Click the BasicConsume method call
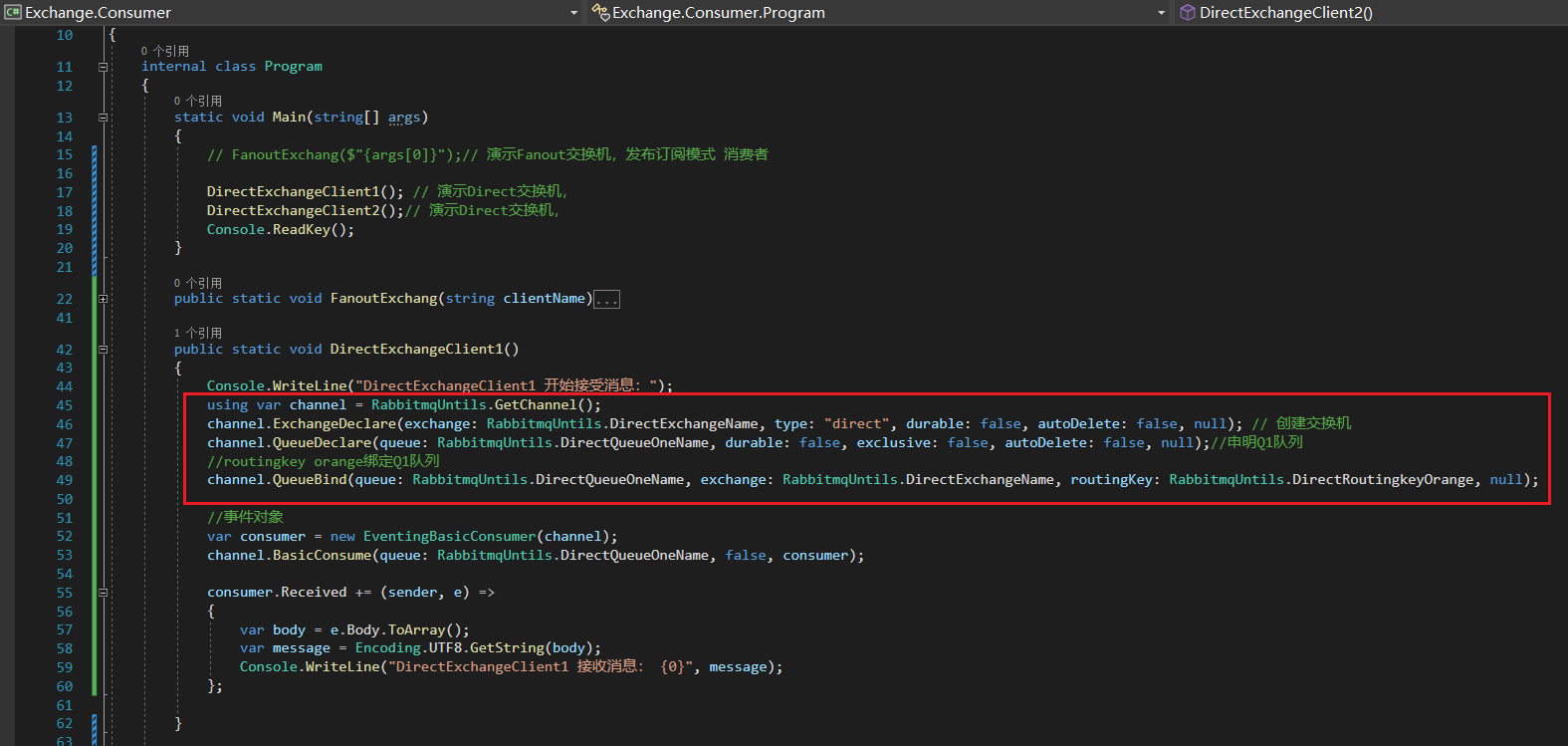This screenshot has width=1568, height=746. click(323, 556)
